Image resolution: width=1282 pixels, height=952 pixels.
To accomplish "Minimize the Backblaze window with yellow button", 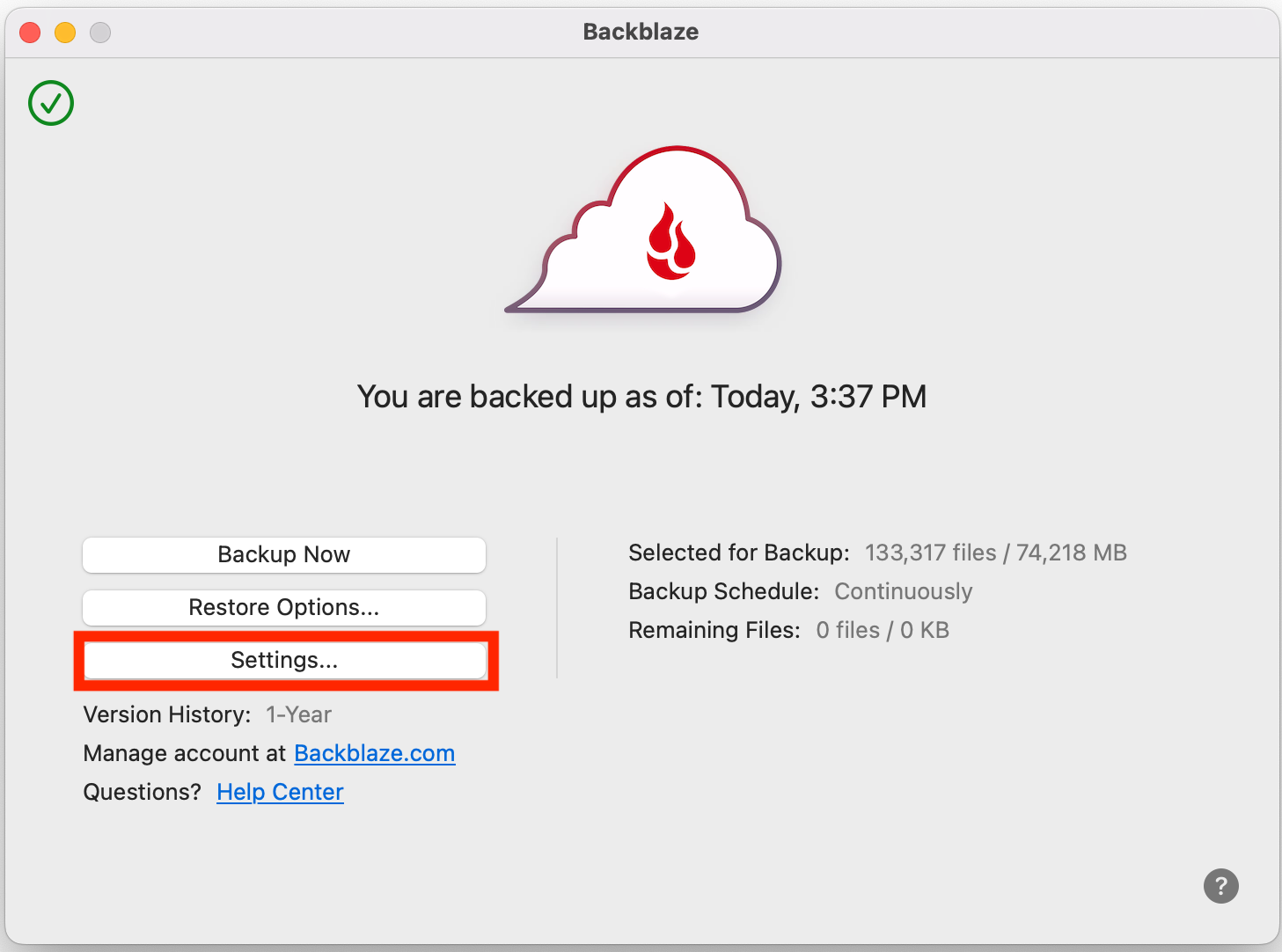I will 65,33.
